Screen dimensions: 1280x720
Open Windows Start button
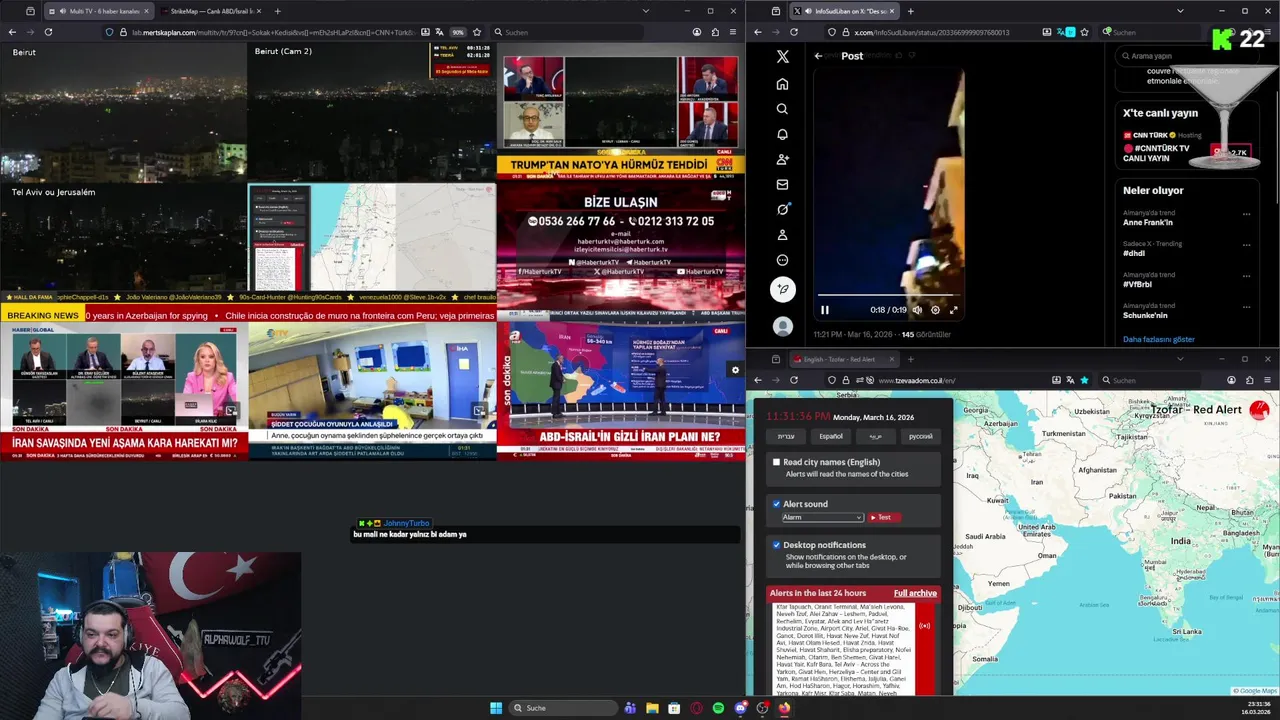pos(496,708)
